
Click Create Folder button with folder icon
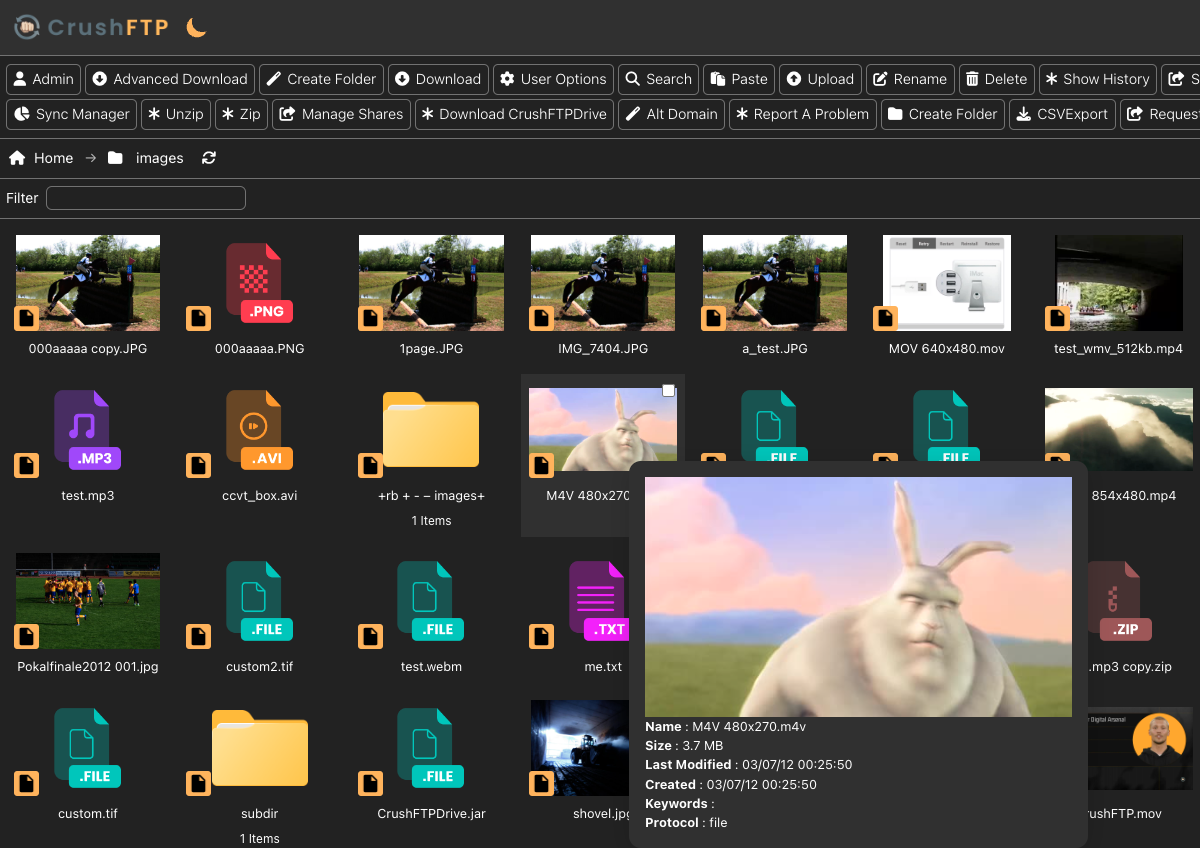[x=943, y=114]
